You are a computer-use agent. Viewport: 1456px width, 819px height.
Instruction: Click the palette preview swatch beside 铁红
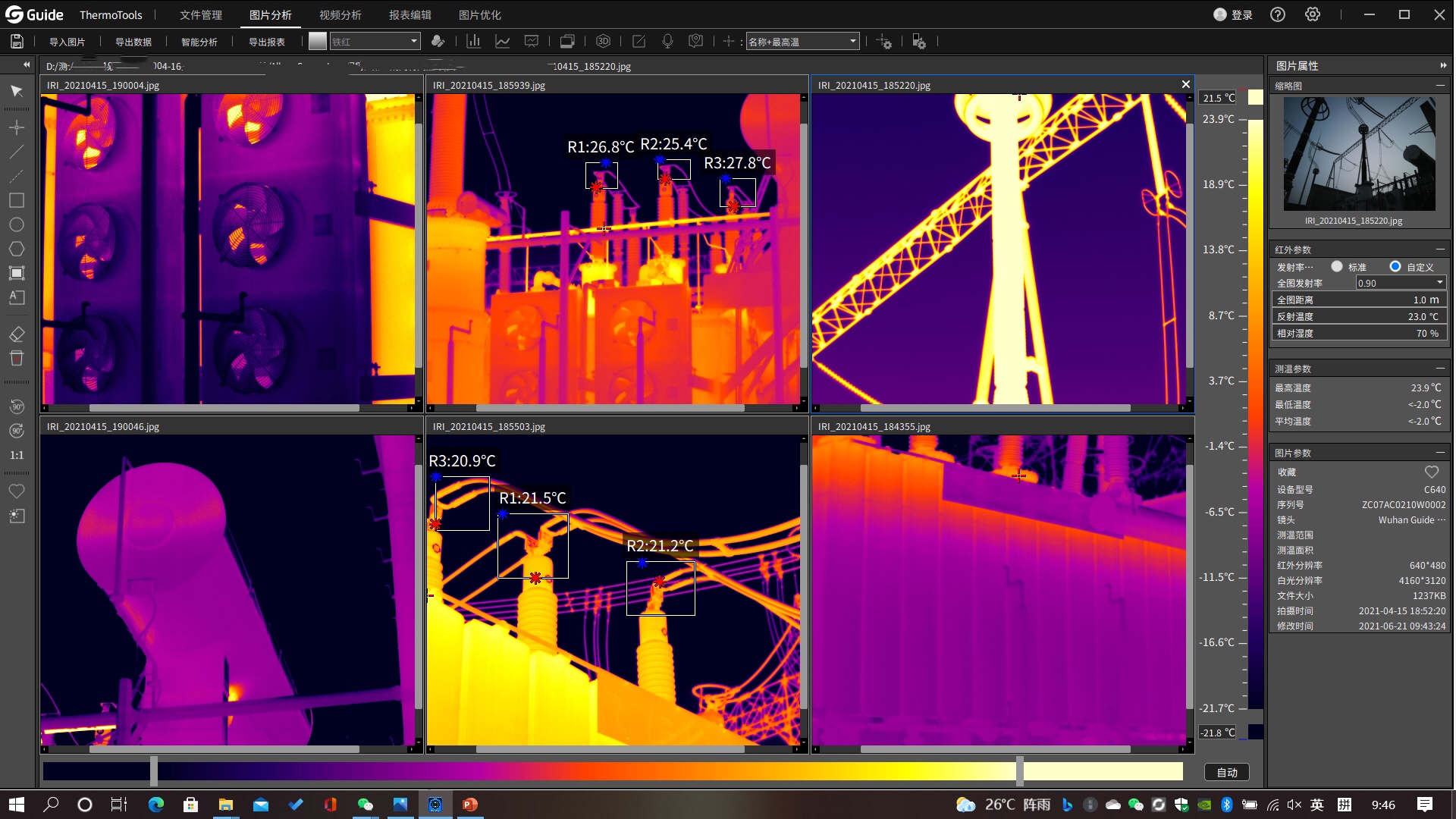tap(318, 42)
